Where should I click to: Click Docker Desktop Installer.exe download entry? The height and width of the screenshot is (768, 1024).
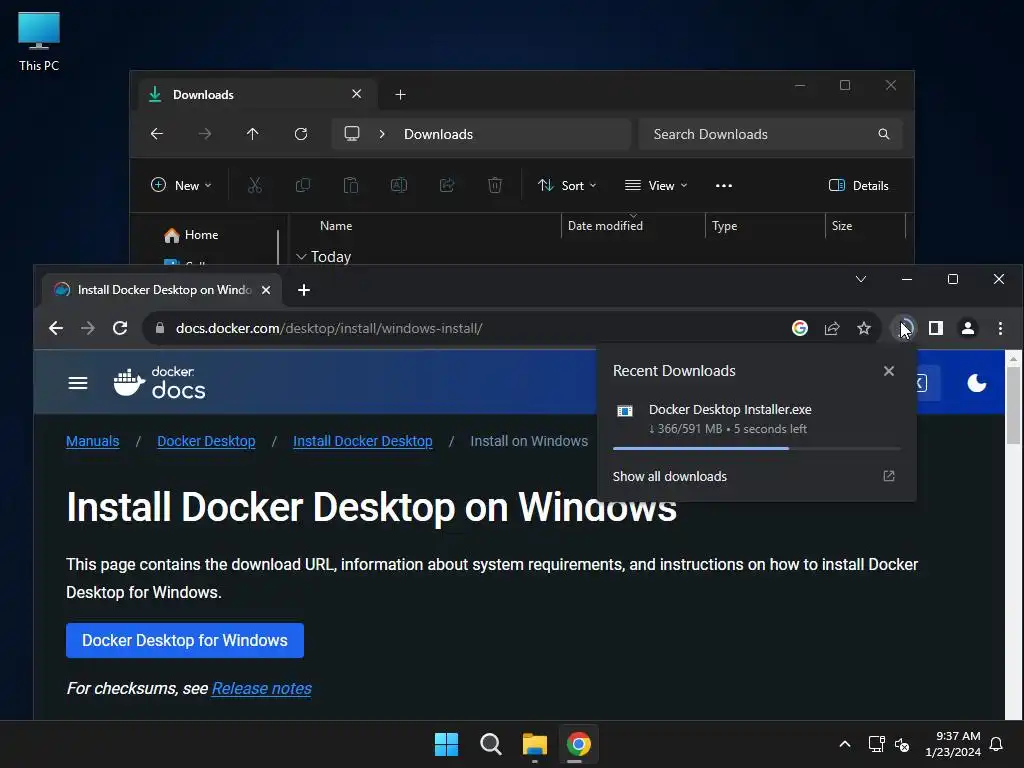pyautogui.click(x=756, y=419)
